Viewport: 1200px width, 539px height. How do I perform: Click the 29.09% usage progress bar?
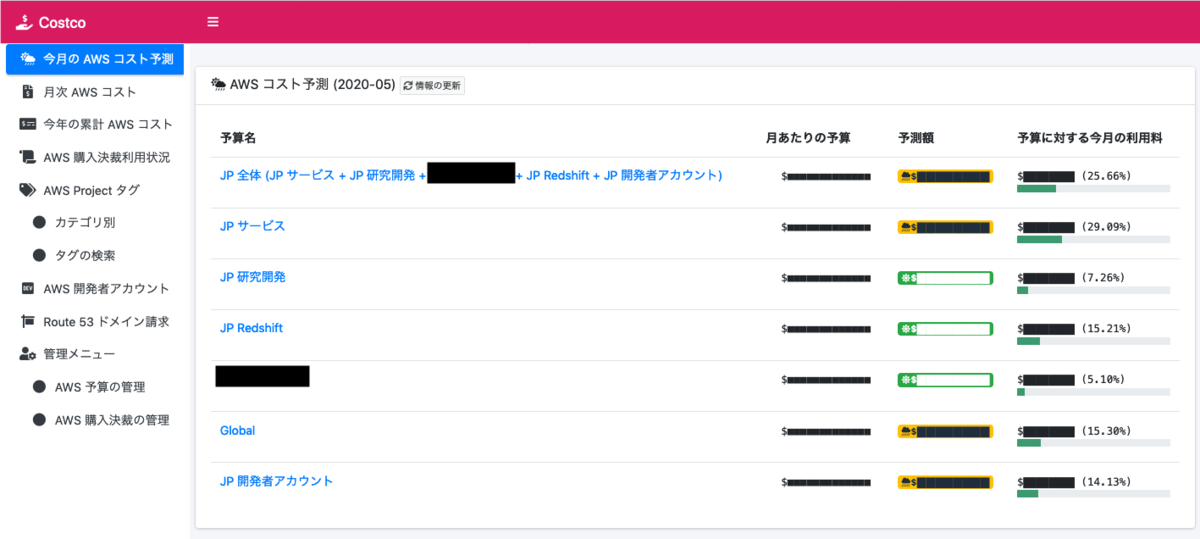pos(1093,239)
